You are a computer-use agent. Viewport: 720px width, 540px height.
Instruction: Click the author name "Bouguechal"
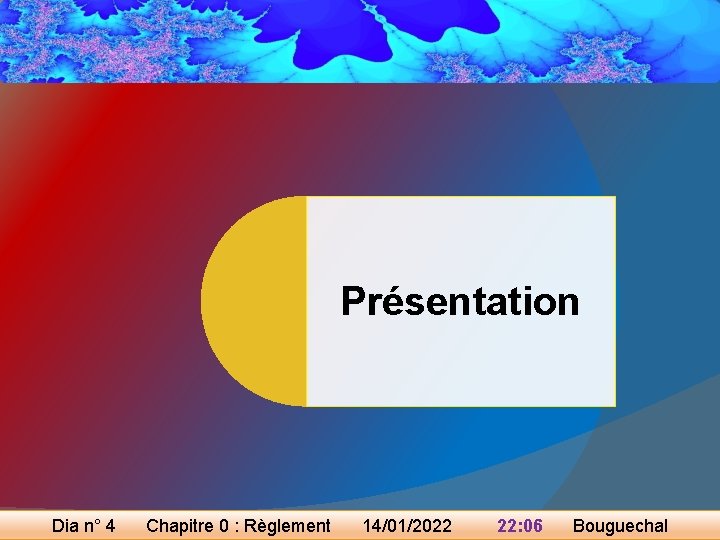[620, 526]
